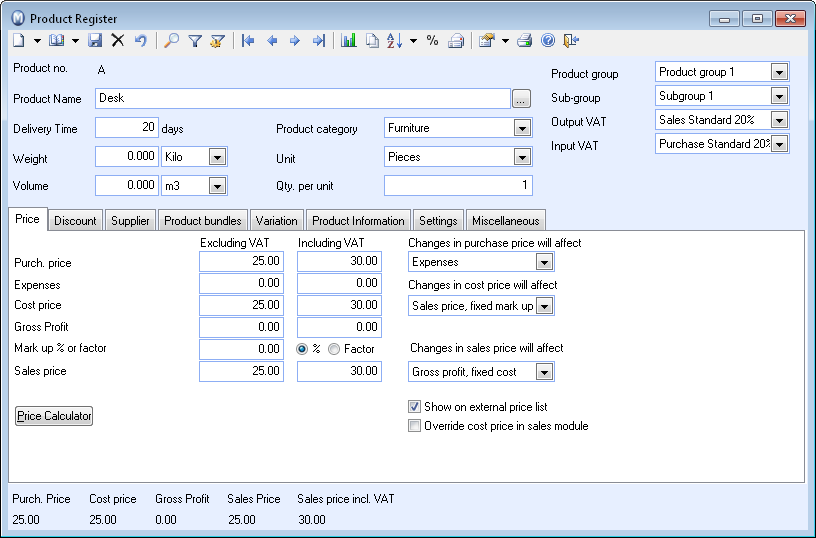Click the Delivery Time days field
The height and width of the screenshot is (538, 816).
tap(127, 128)
